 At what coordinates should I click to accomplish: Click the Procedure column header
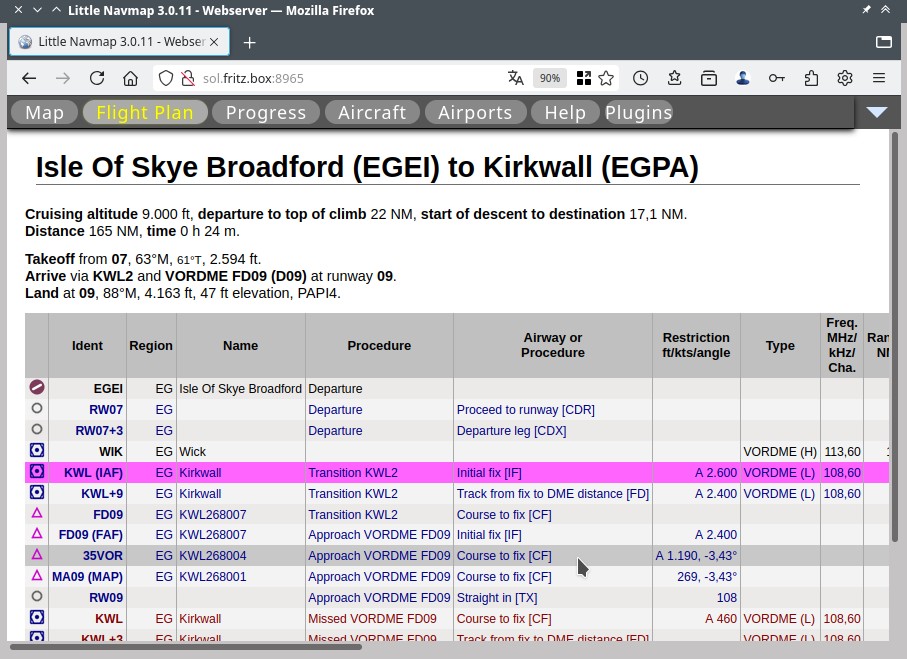click(379, 345)
